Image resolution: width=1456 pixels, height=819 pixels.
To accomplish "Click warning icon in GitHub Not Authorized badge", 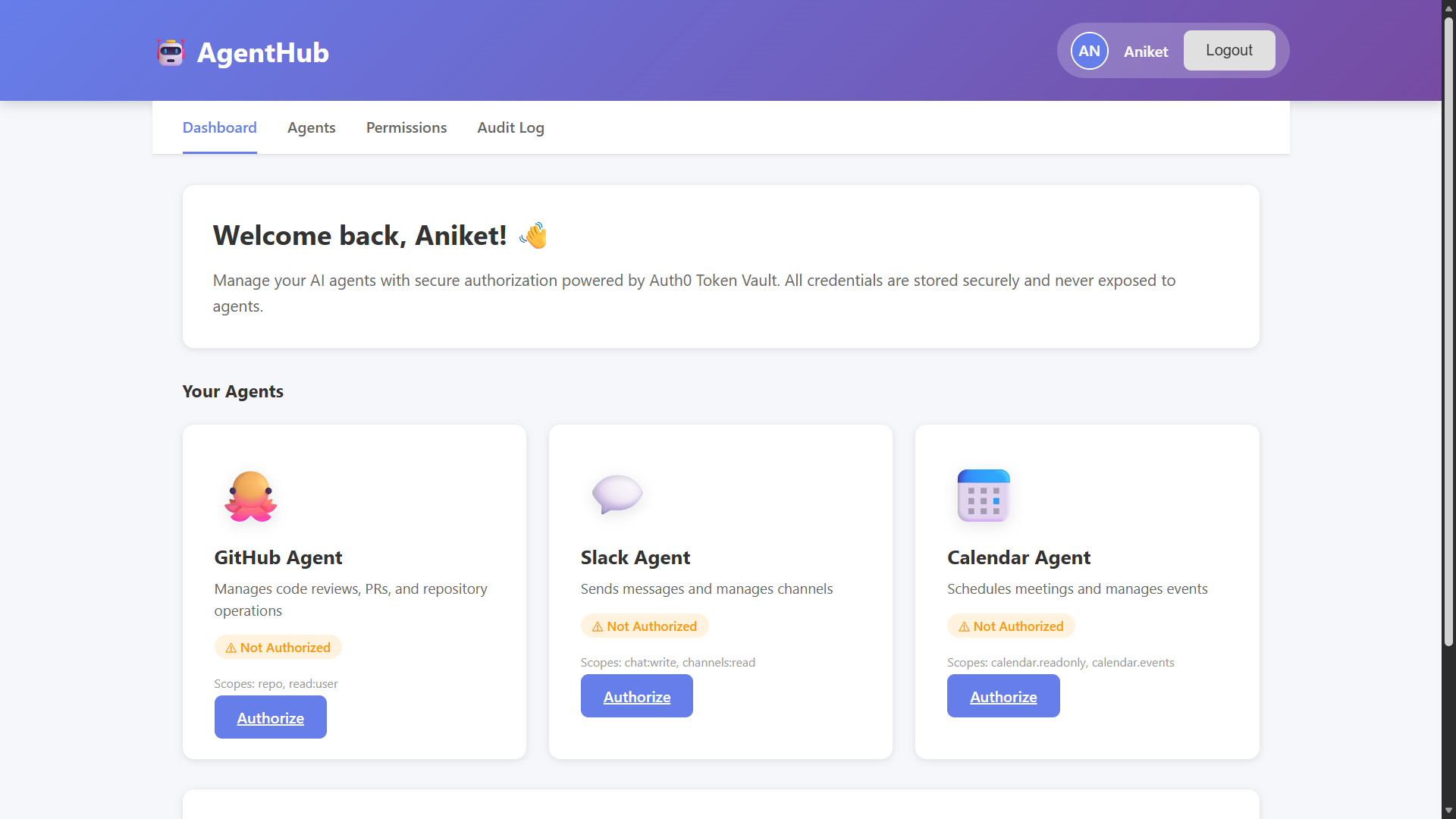I will point(231,648).
